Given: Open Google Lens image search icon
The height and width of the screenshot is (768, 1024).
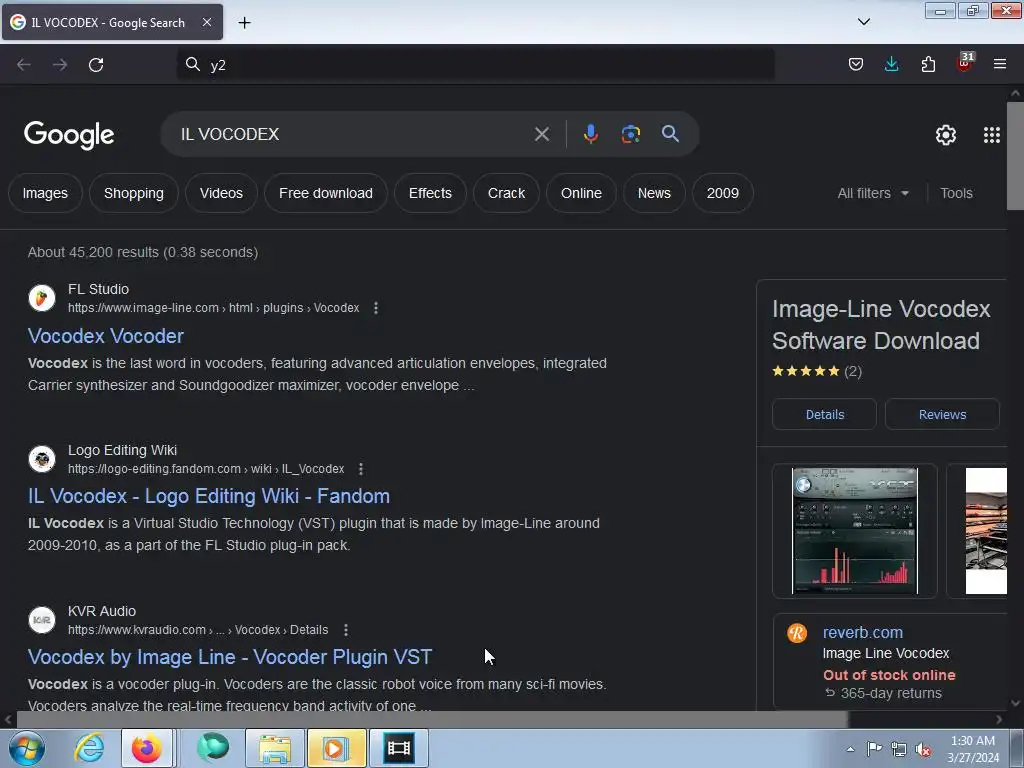Looking at the screenshot, I should tap(630, 134).
